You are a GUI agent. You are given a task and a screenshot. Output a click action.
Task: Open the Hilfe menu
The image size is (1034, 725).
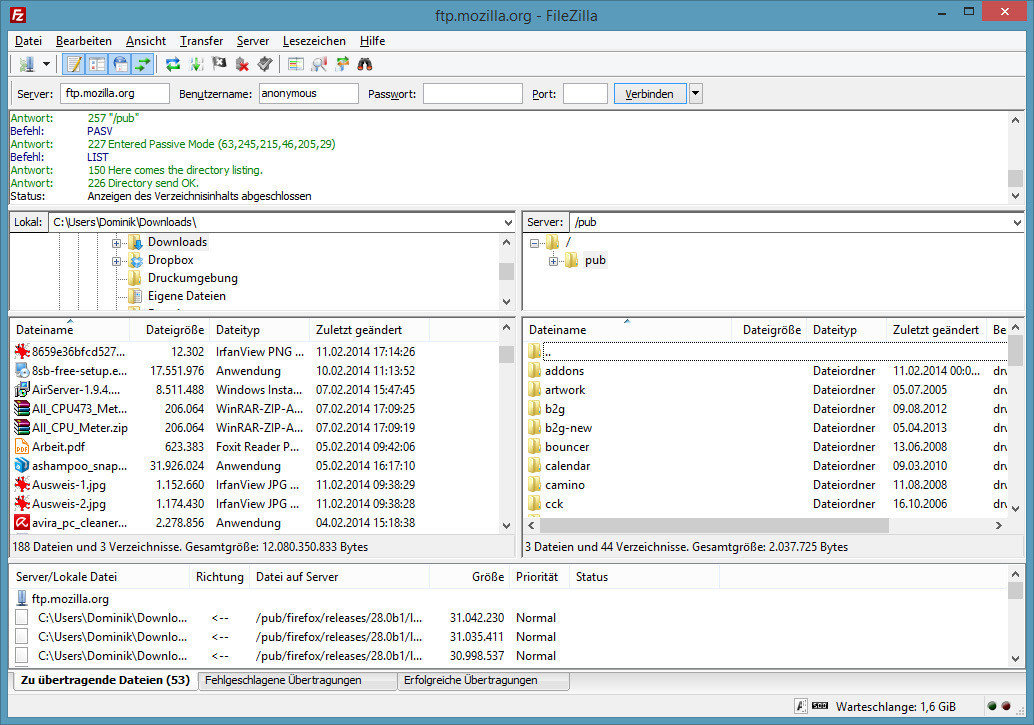[x=372, y=41]
